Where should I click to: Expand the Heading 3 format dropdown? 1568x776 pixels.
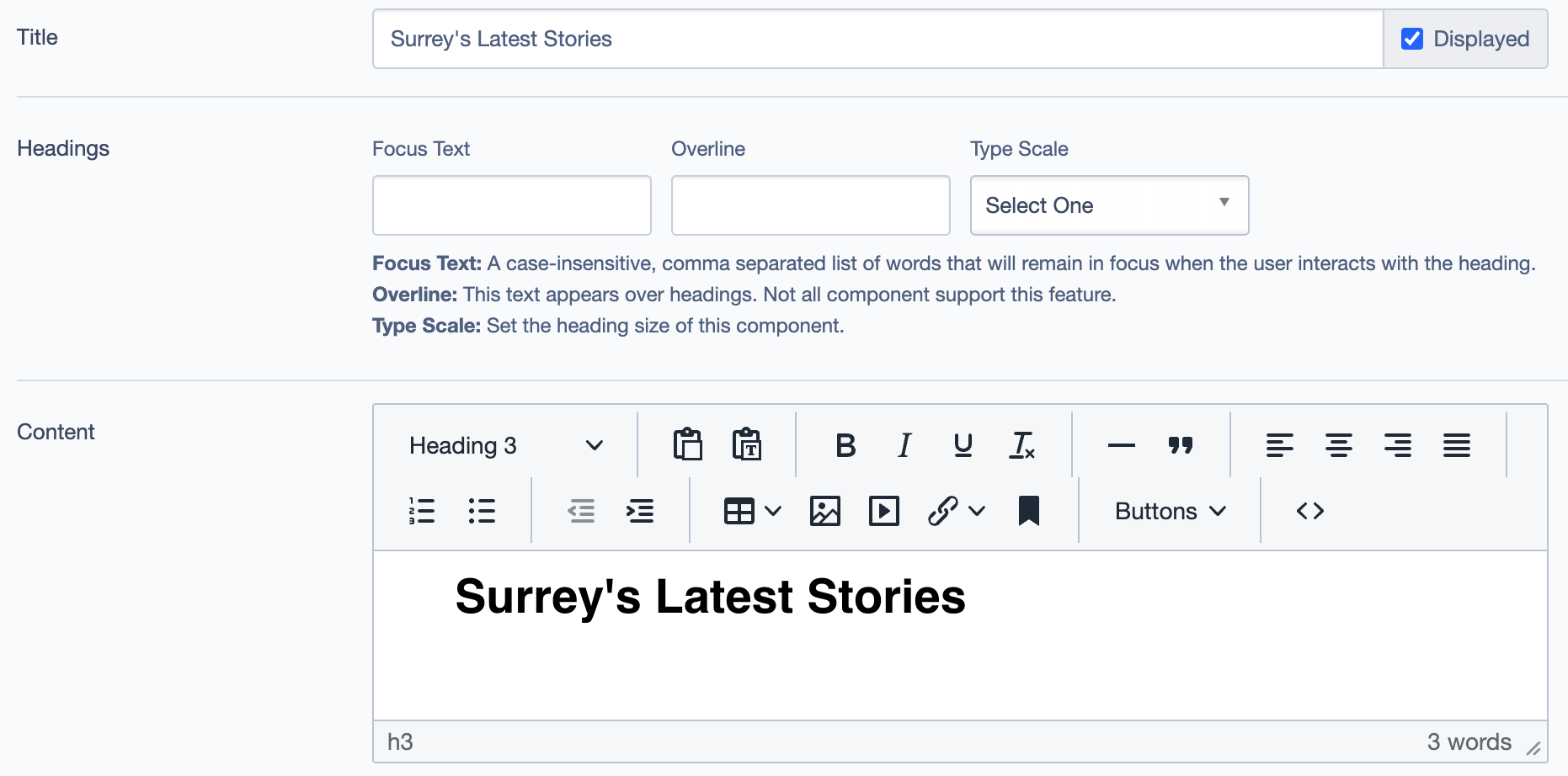tap(505, 445)
